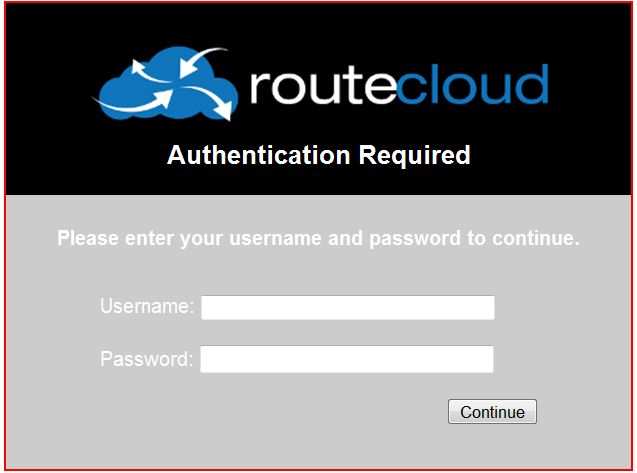Click the white "route" part of wordmark
The width and height of the screenshot is (637, 473).
point(323,86)
